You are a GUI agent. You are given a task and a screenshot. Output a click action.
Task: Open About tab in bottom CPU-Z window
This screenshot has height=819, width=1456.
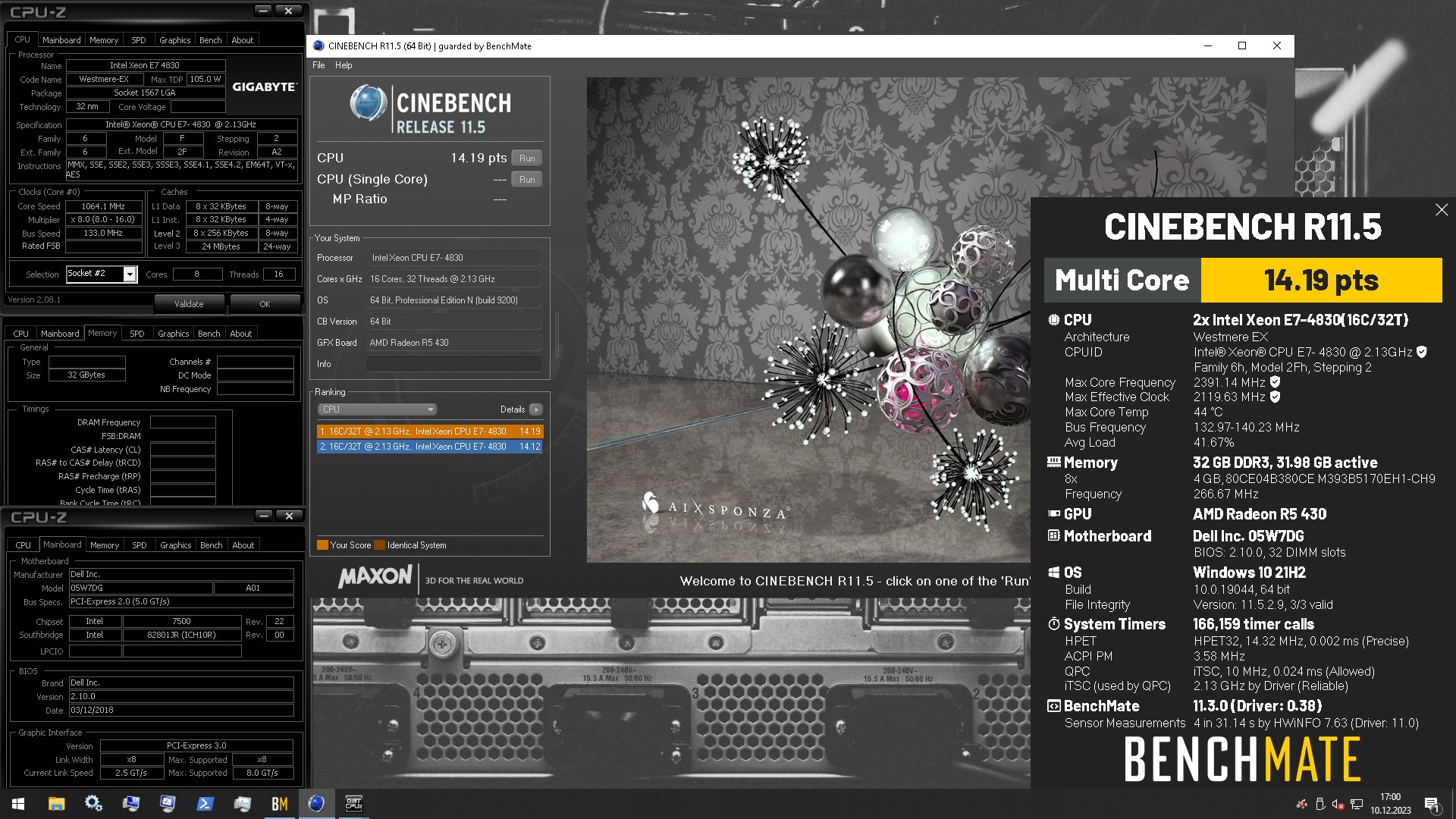243,545
